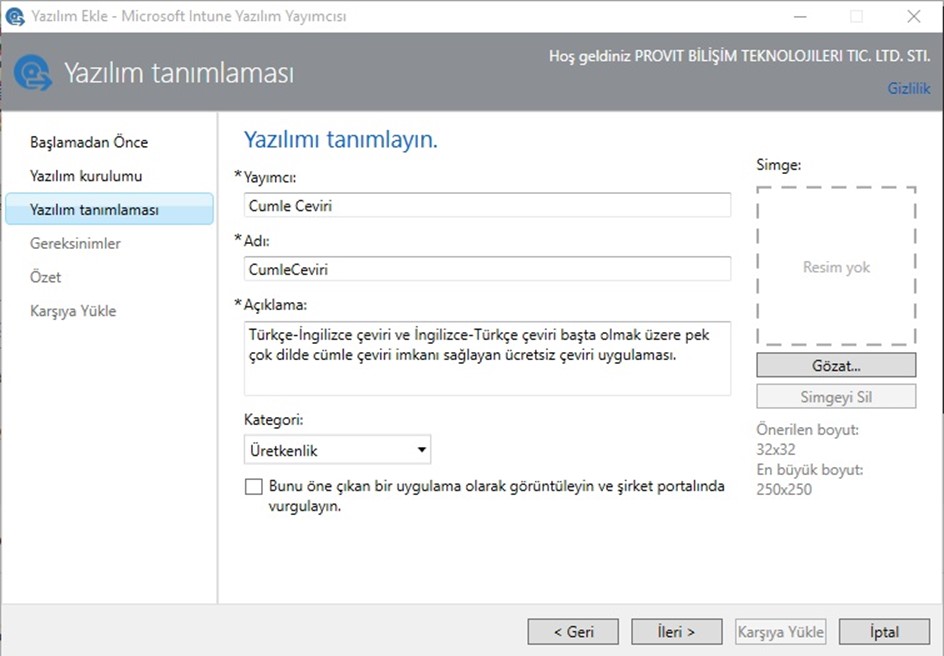Viewport: 944px width, 656px height.
Task: Open the Gizlilik privacy link
Action: [908, 88]
